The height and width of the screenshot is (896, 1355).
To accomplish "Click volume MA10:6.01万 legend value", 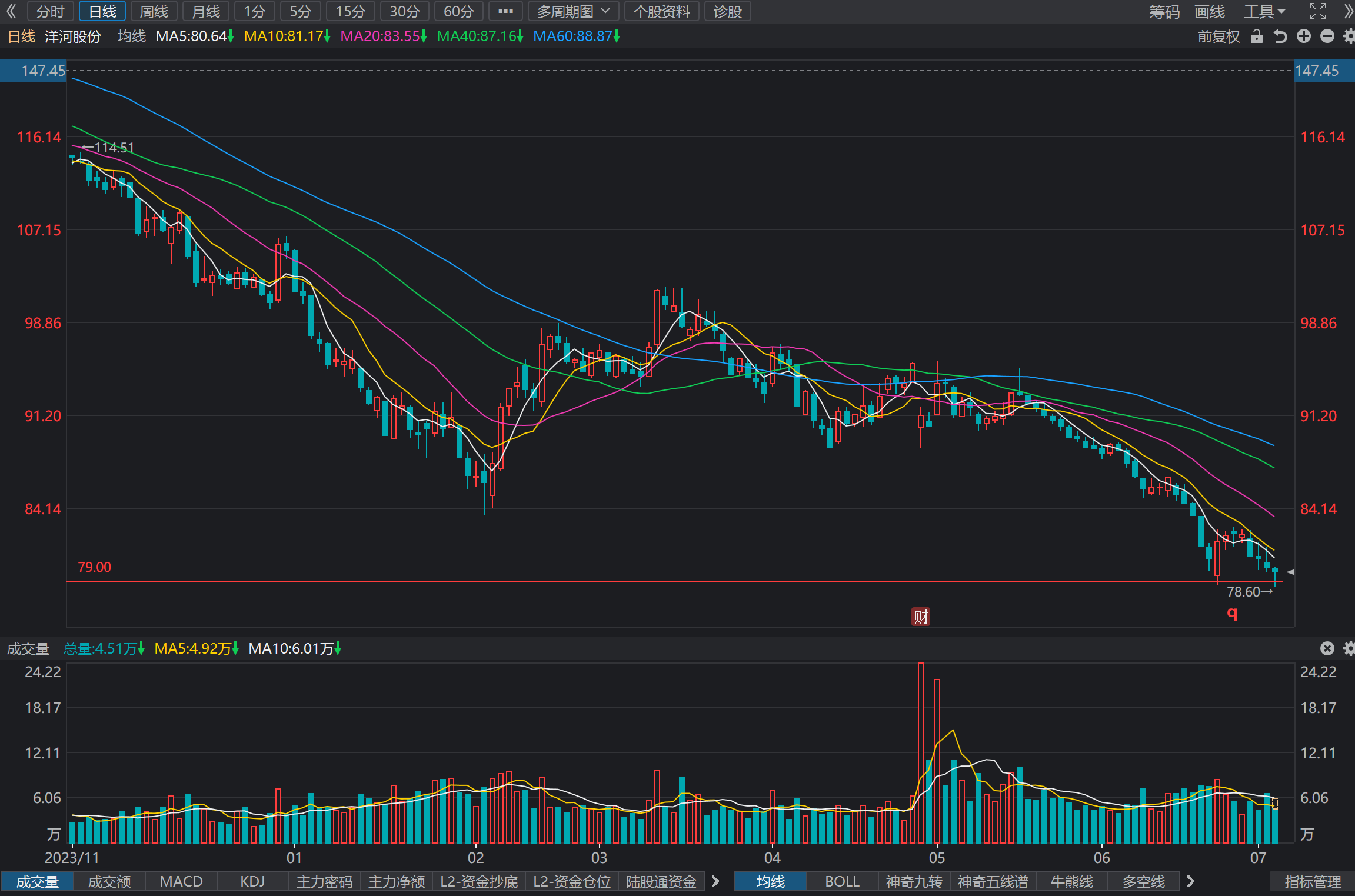I will tap(295, 648).
